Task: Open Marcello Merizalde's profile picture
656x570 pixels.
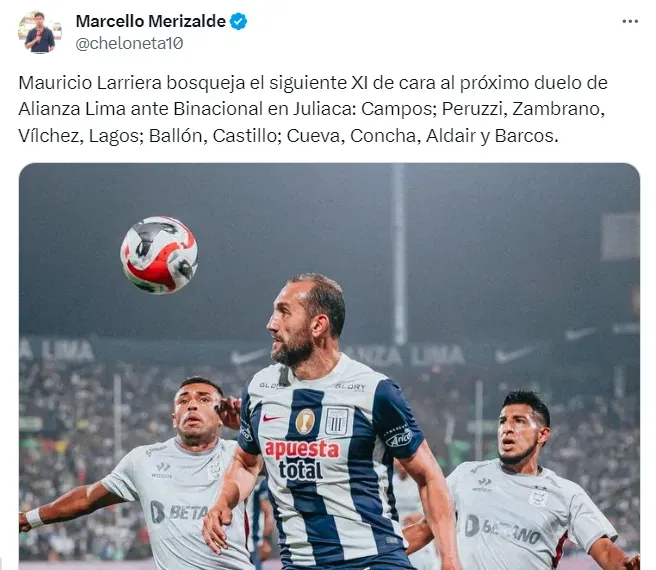Action: coord(40,32)
